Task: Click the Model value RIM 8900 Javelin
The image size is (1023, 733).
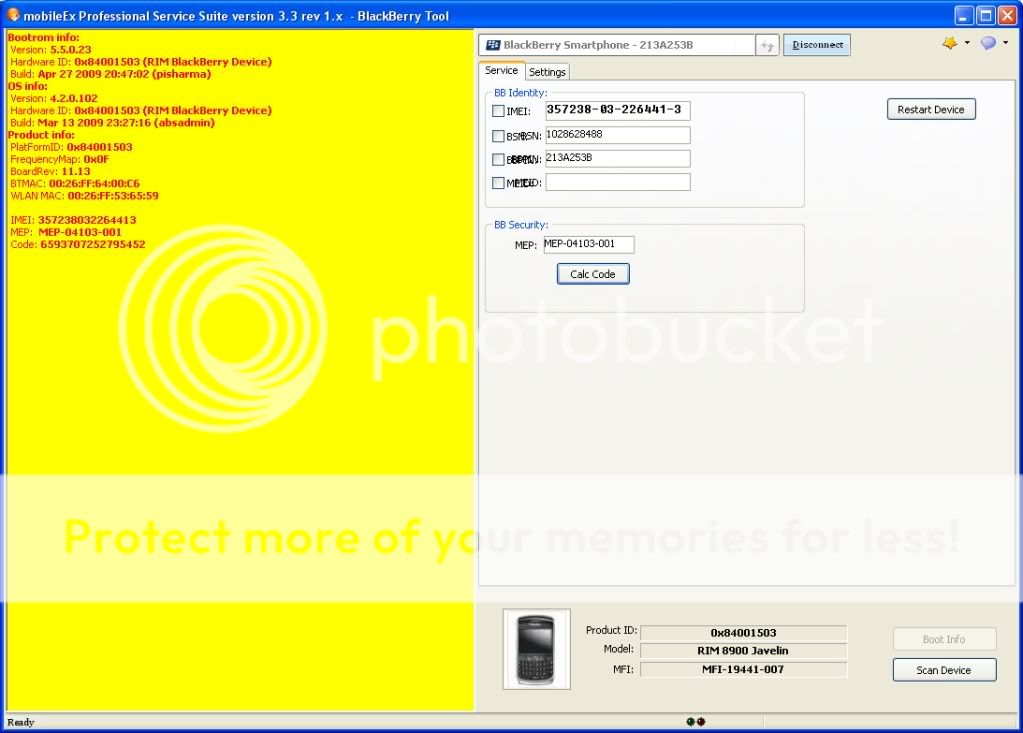Action: (x=744, y=651)
